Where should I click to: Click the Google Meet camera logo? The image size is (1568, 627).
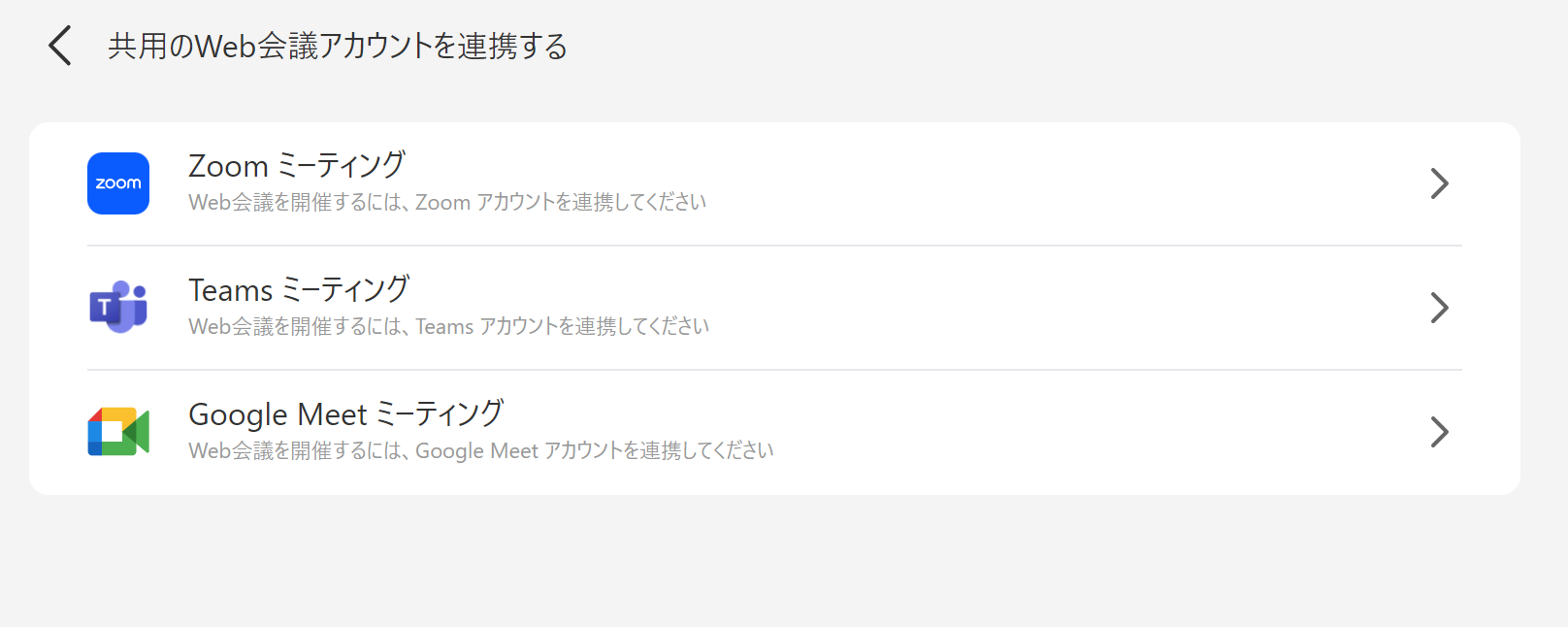(x=118, y=432)
